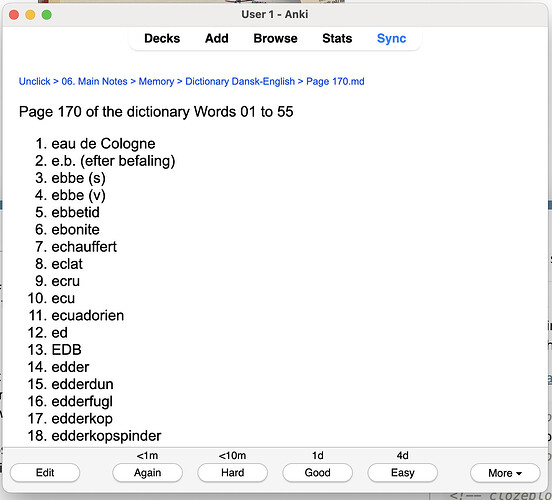Follow the Dictionary Dansk-English breadcrumb link
Image resolution: width=552 pixels, height=500 pixels.
[240, 81]
